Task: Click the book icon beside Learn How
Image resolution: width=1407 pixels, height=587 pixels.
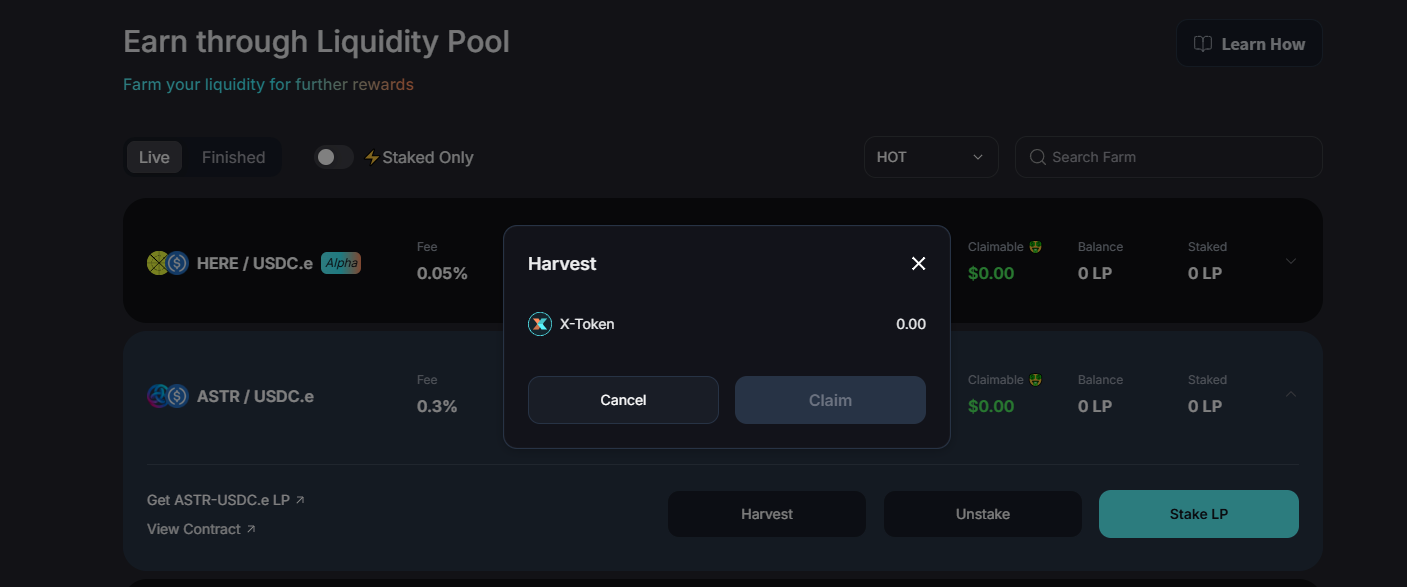Action: 1203,44
